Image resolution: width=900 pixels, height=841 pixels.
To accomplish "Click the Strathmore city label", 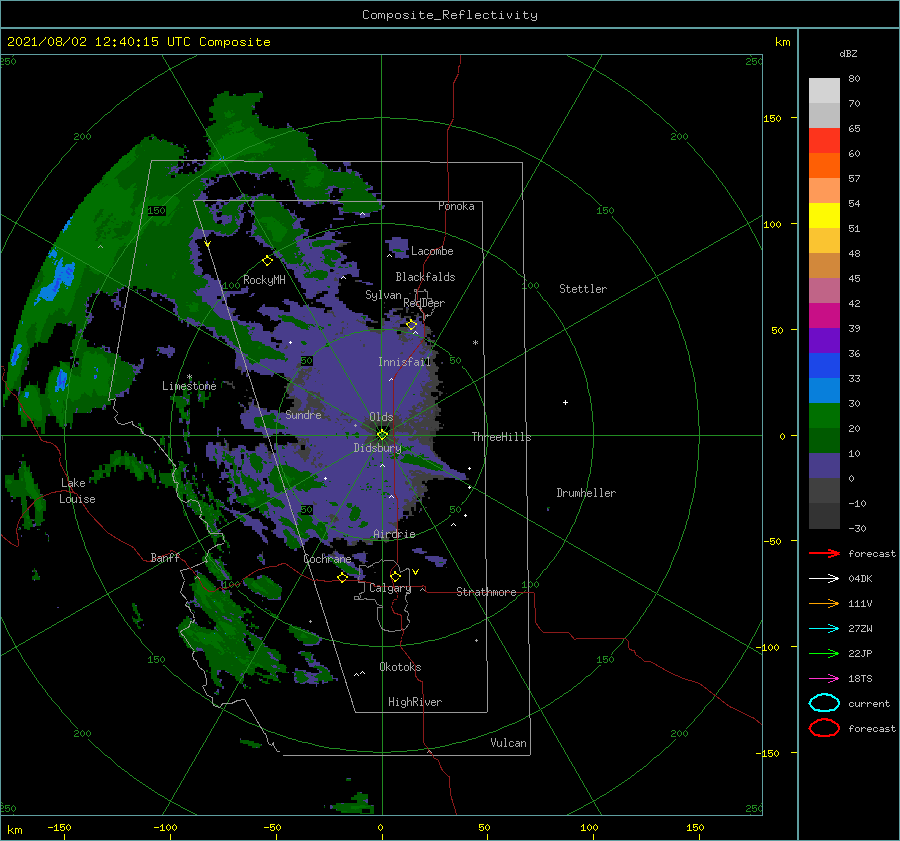I will 486,592.
